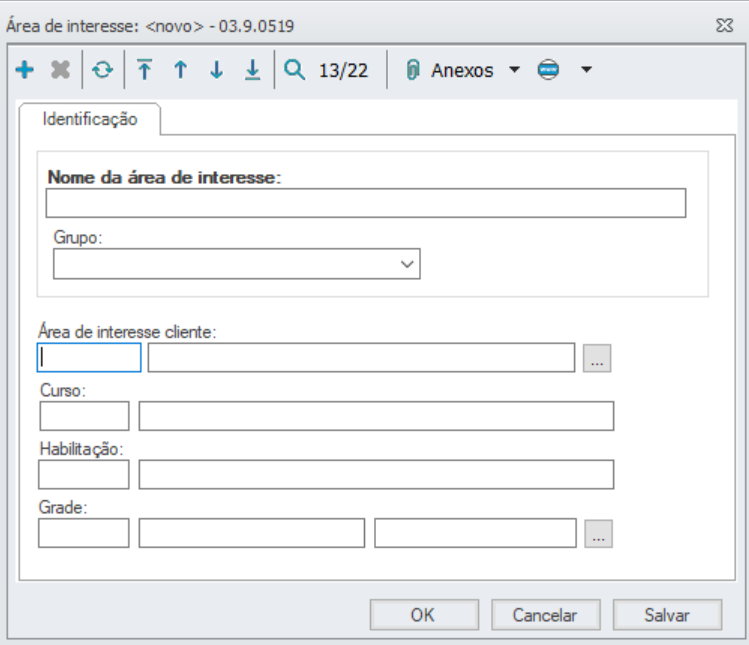This screenshot has height=645, width=749.
Task: Go to next record down arrow
Action: 216,70
